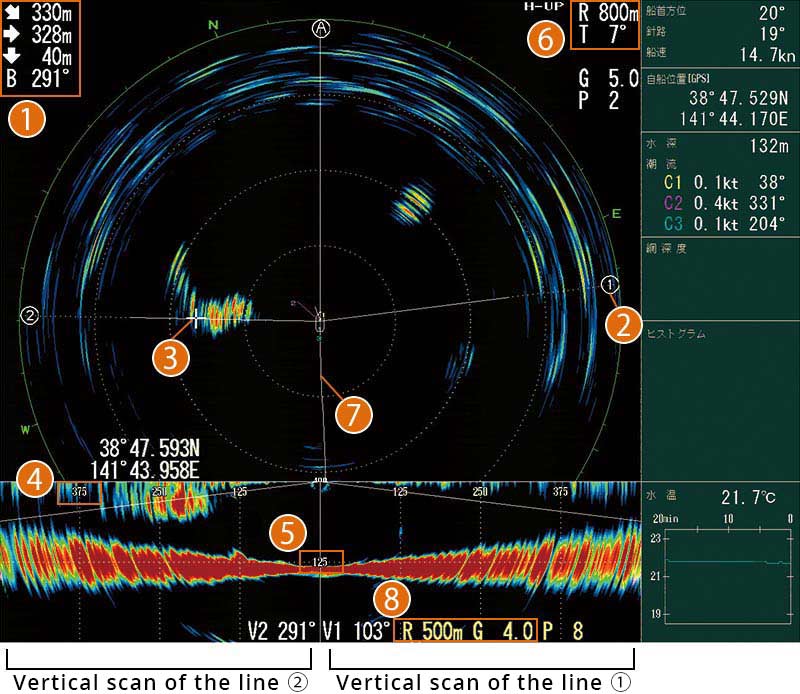Toggle the H-UP heading mode label

pyautogui.click(x=540, y=6)
